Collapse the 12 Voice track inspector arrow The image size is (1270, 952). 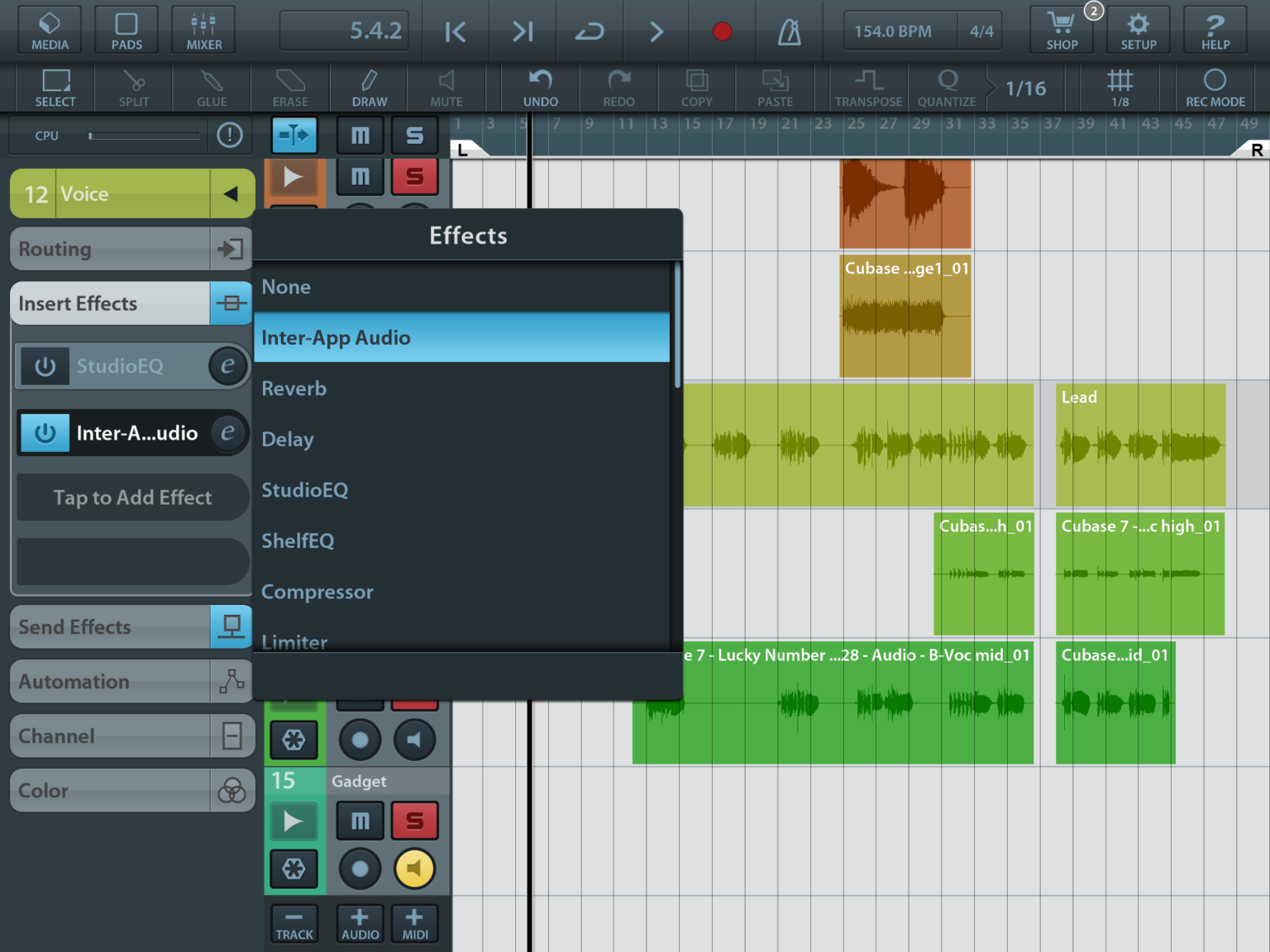pos(231,194)
